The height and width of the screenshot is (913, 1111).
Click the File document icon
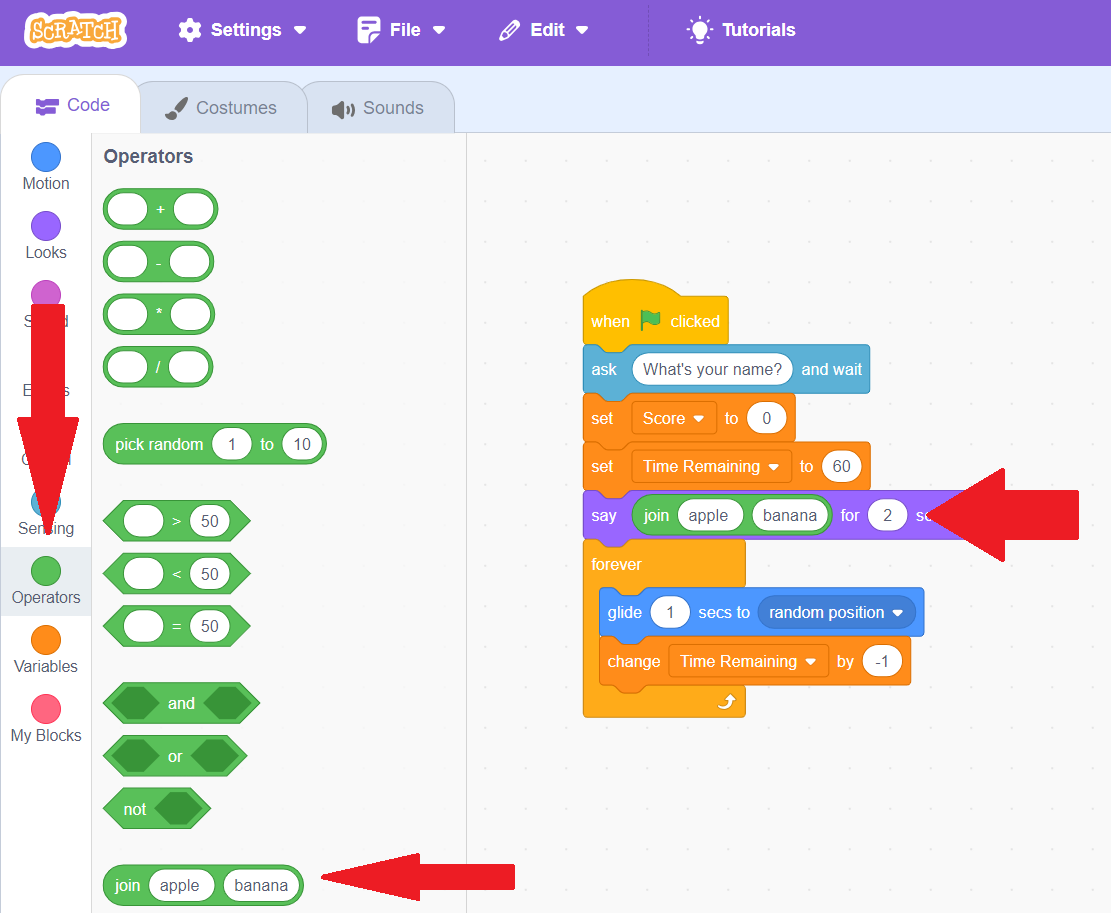coord(368,30)
